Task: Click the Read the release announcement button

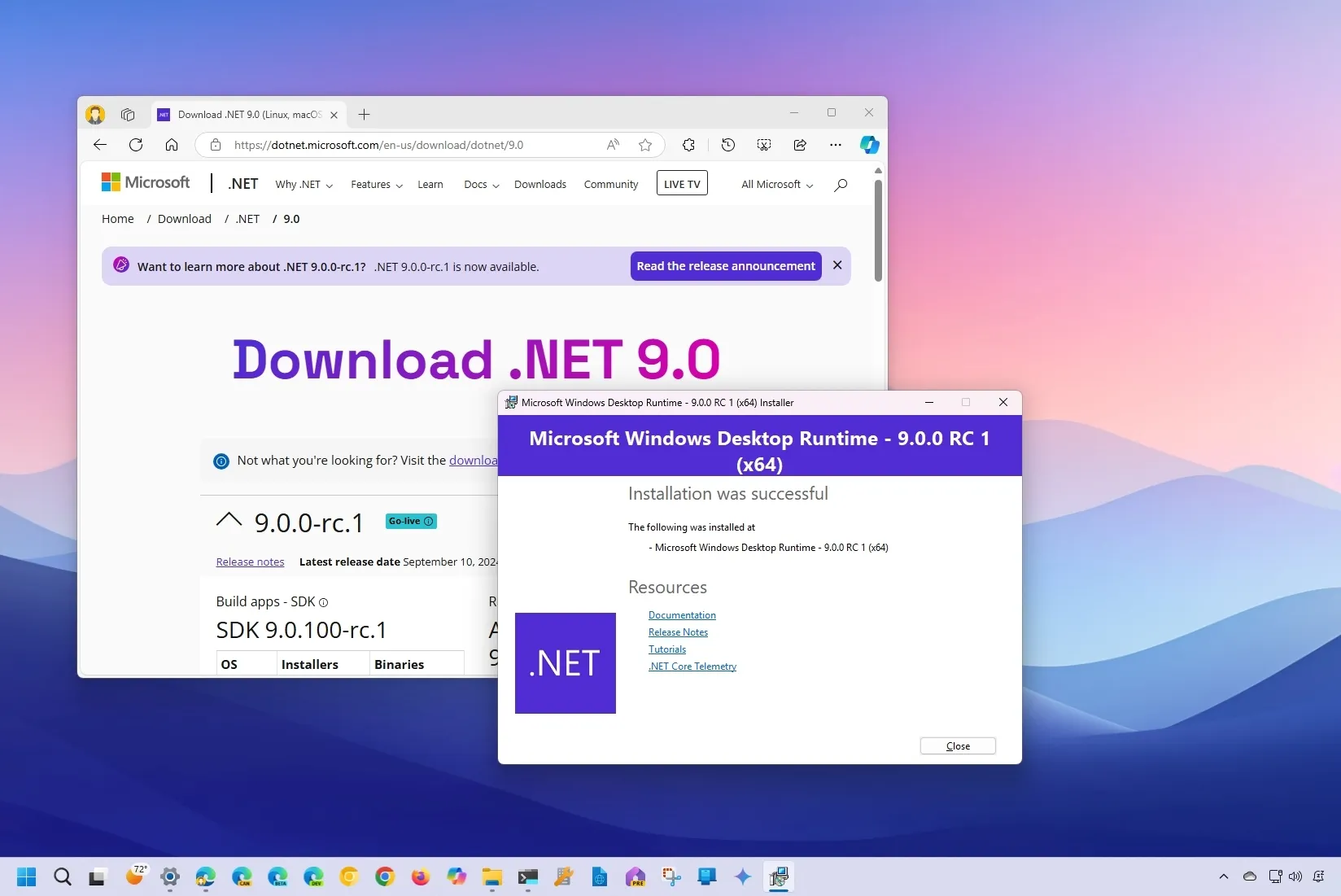Action: [x=725, y=265]
